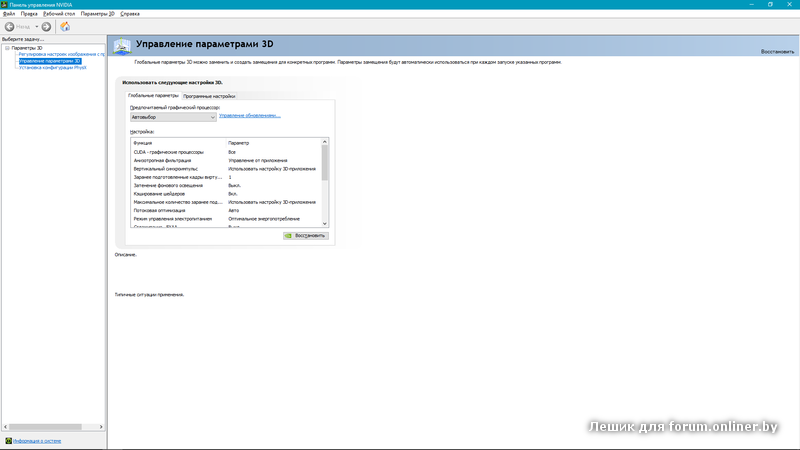Click the task pane scroll left arrow
The width and height of the screenshot is (800, 450).
point(6,427)
